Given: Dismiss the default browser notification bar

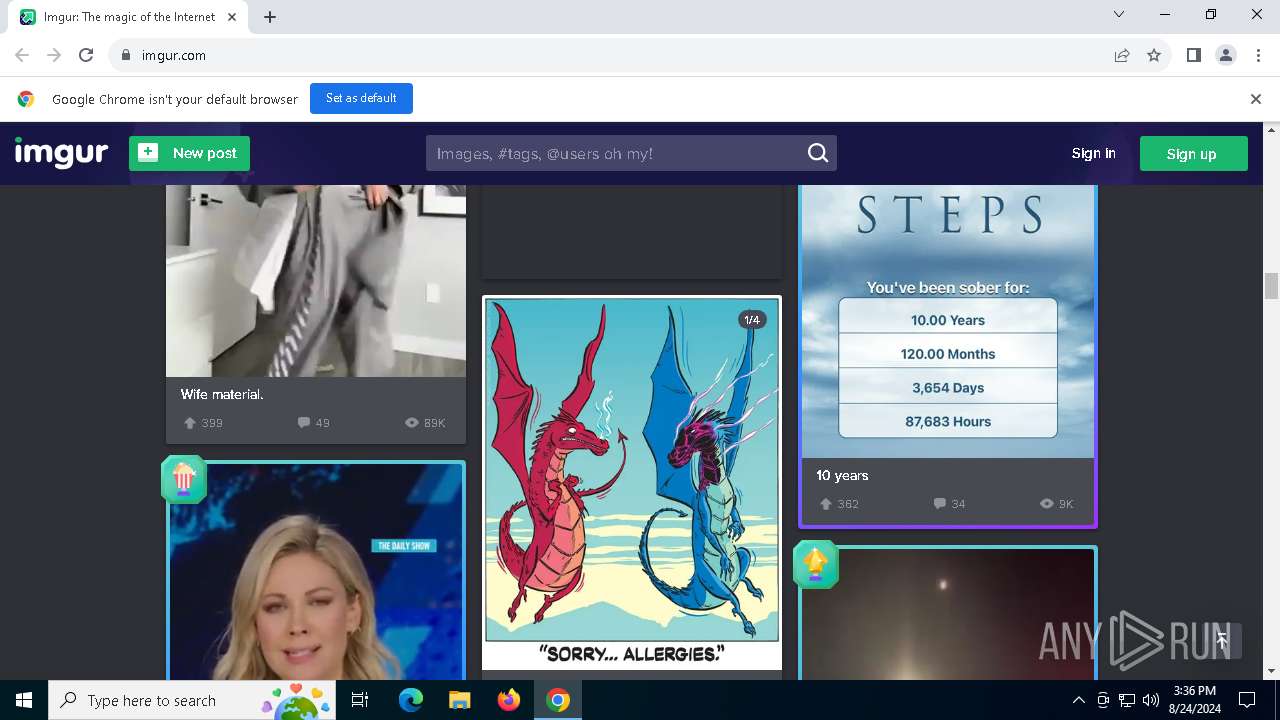Looking at the screenshot, I should (1255, 99).
